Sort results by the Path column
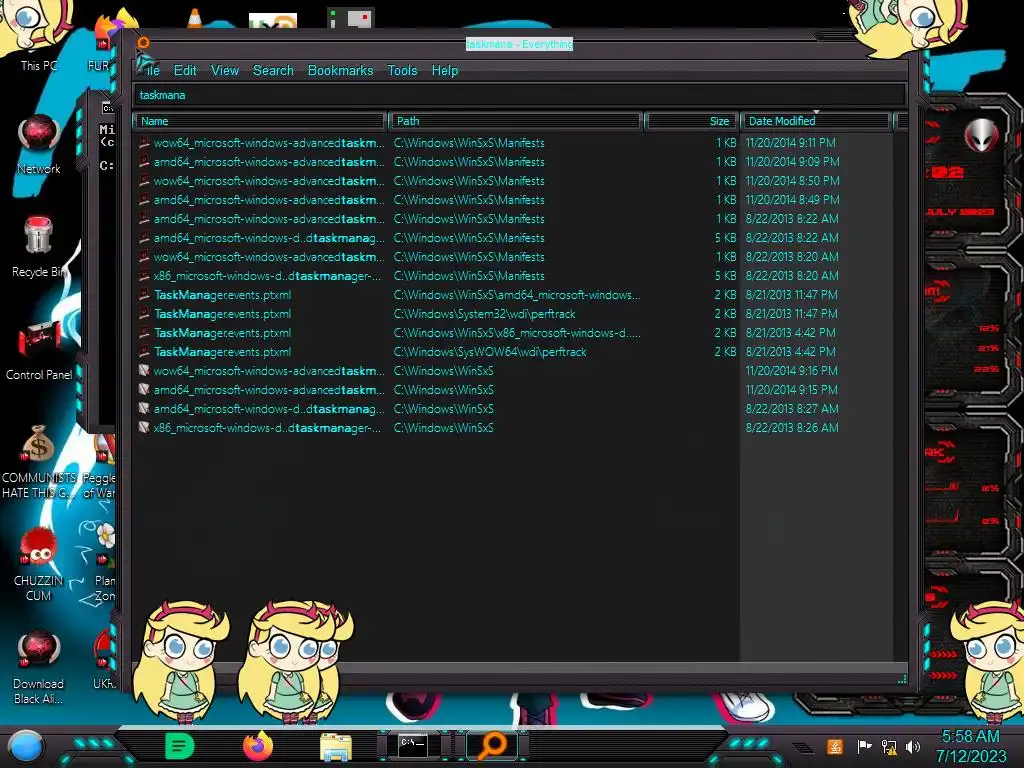Image resolution: width=1024 pixels, height=768 pixels. (515, 121)
